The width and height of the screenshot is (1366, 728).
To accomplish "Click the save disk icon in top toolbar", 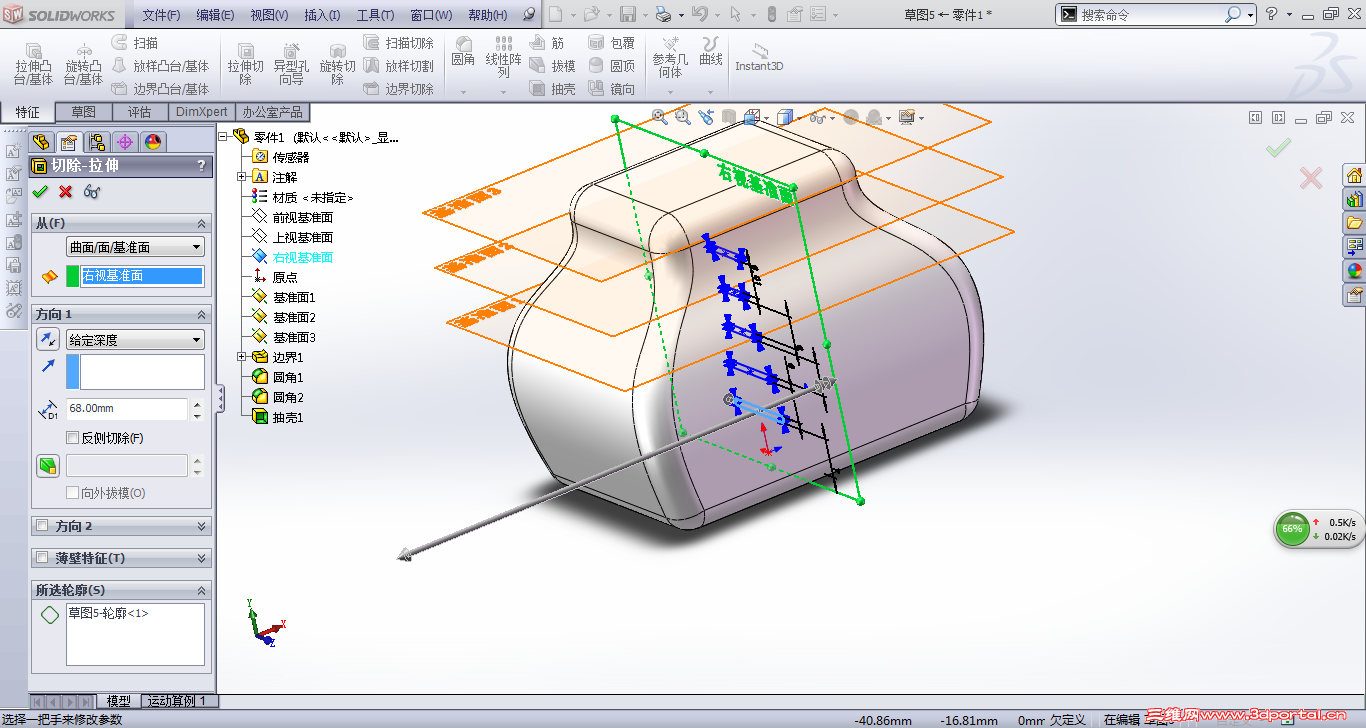I will tap(628, 14).
